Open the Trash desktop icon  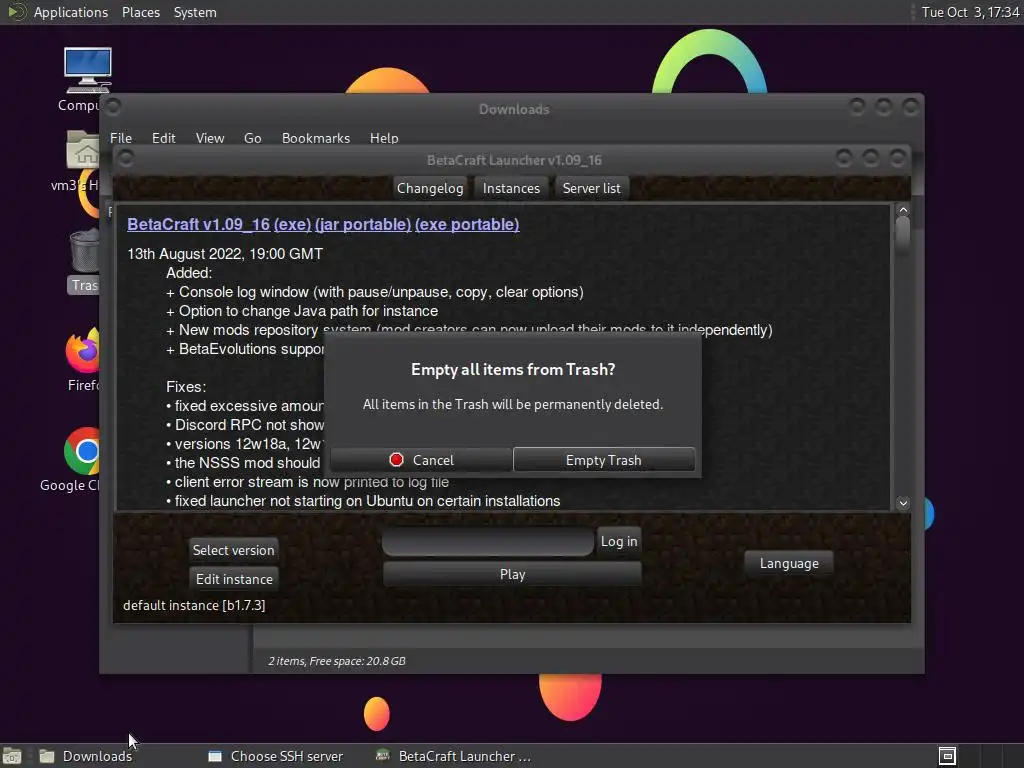85,251
